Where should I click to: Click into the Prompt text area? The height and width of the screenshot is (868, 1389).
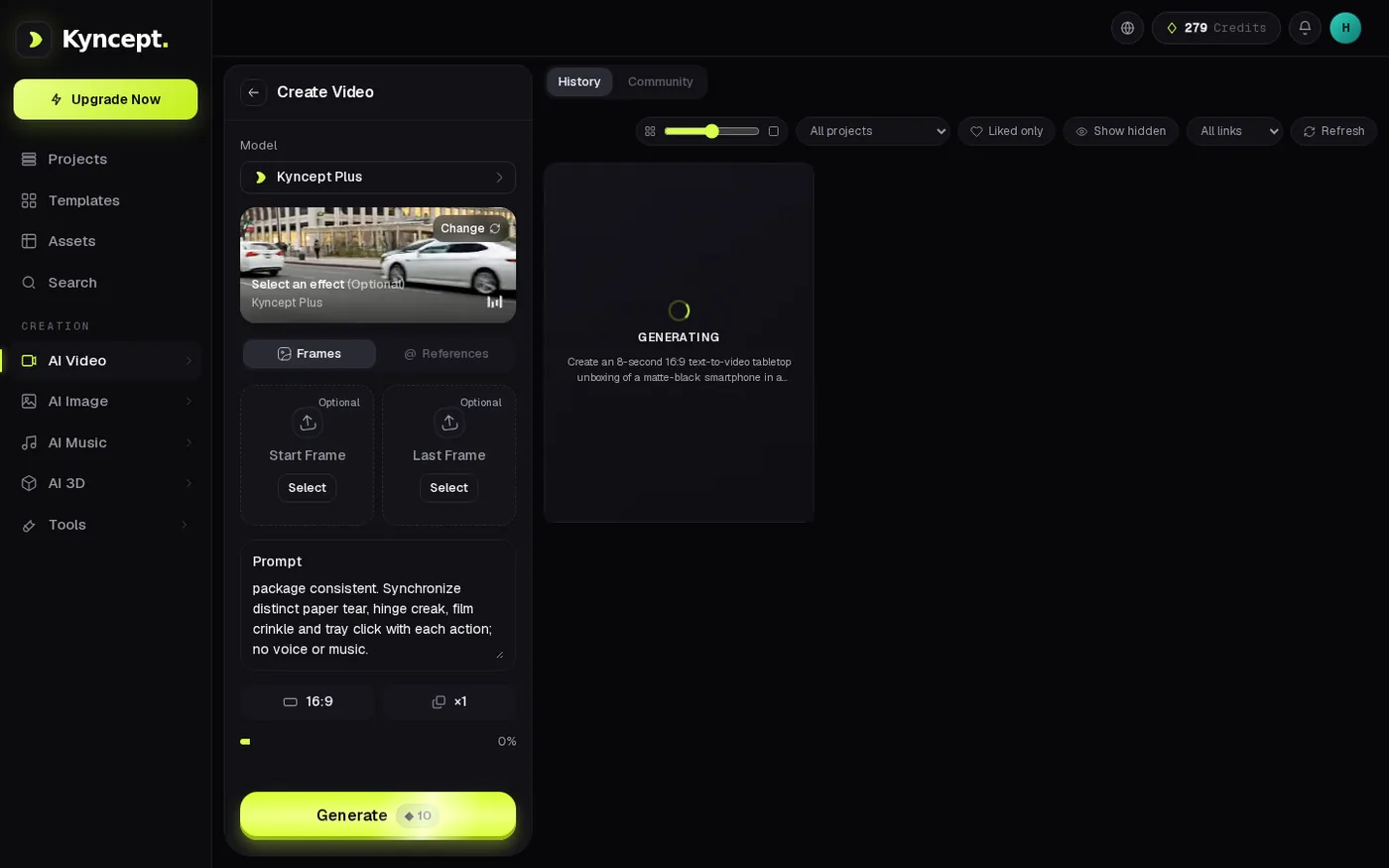click(x=378, y=618)
